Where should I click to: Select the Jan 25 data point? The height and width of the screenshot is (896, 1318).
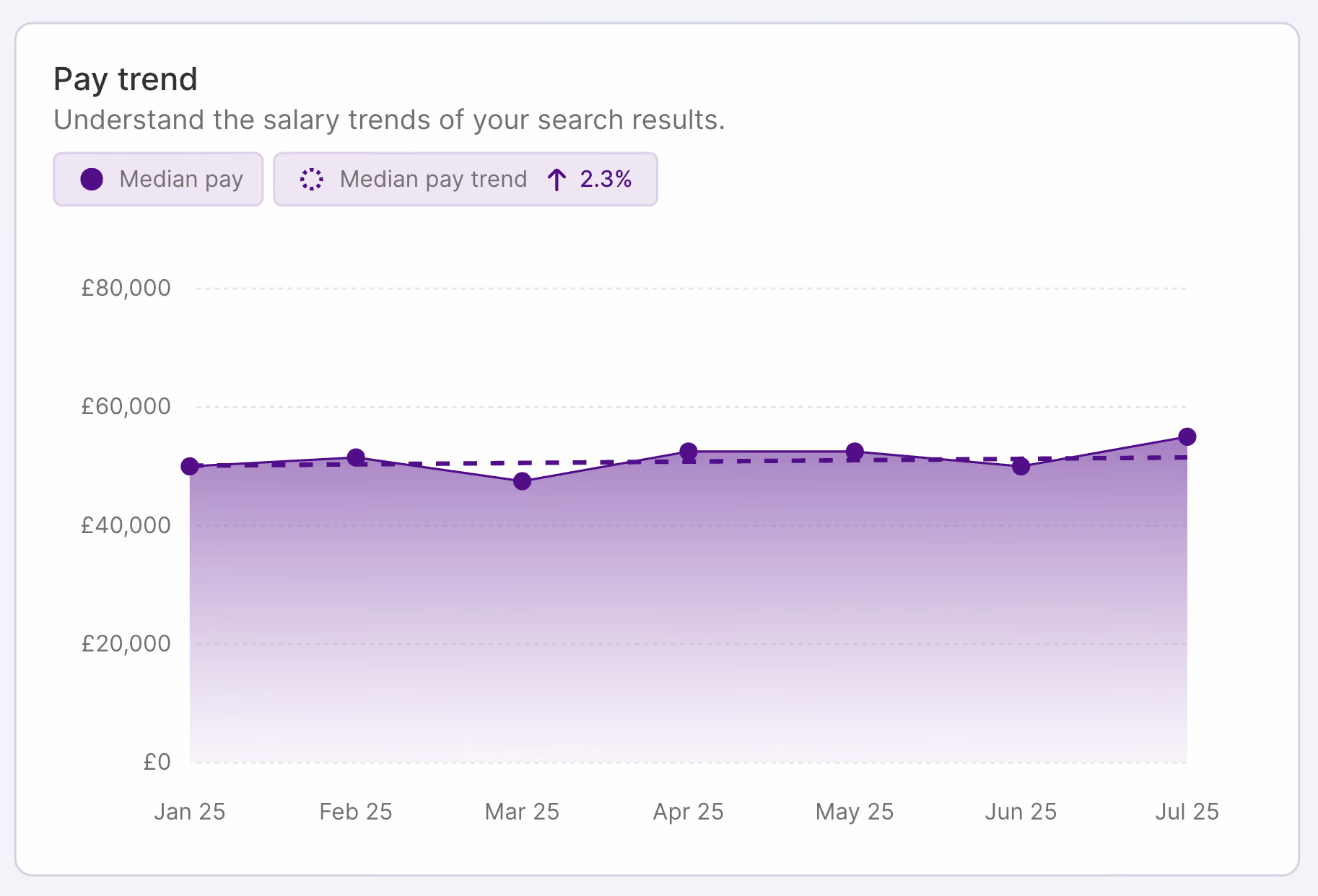click(190, 466)
